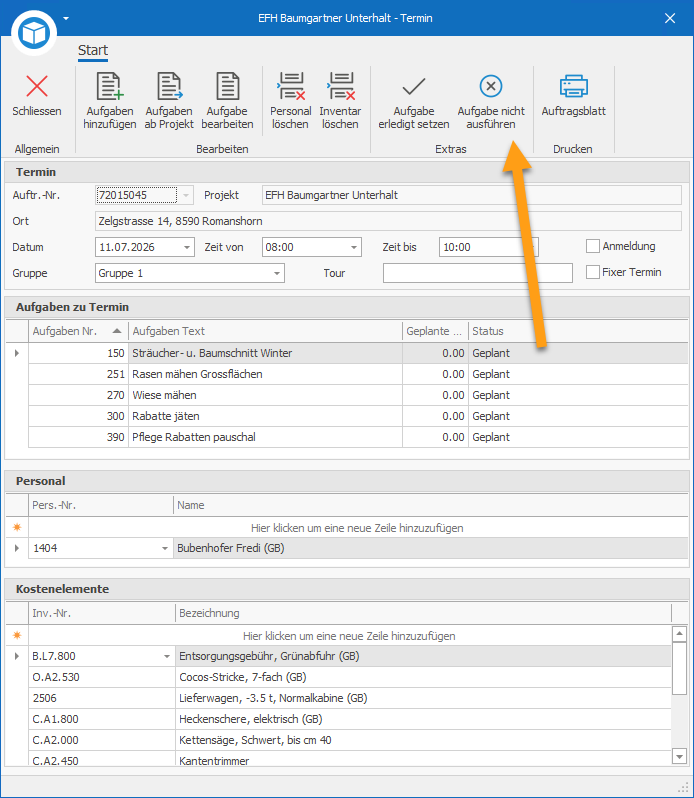The width and height of the screenshot is (694, 798).
Task: Click Kostenelemente scrollbar up arrow
Action: tap(679, 634)
